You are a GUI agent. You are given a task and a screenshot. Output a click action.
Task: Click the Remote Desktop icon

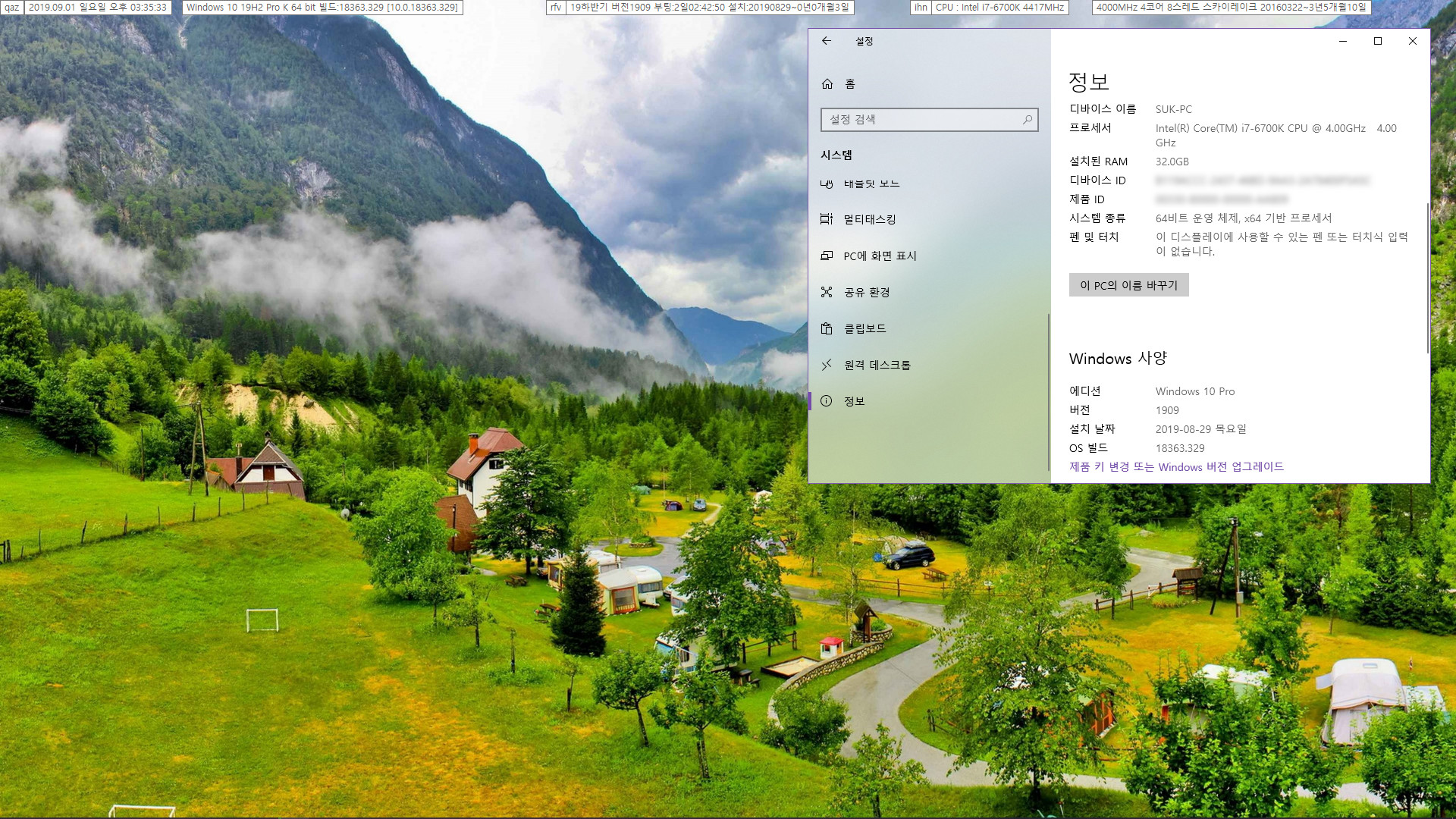pyautogui.click(x=827, y=365)
